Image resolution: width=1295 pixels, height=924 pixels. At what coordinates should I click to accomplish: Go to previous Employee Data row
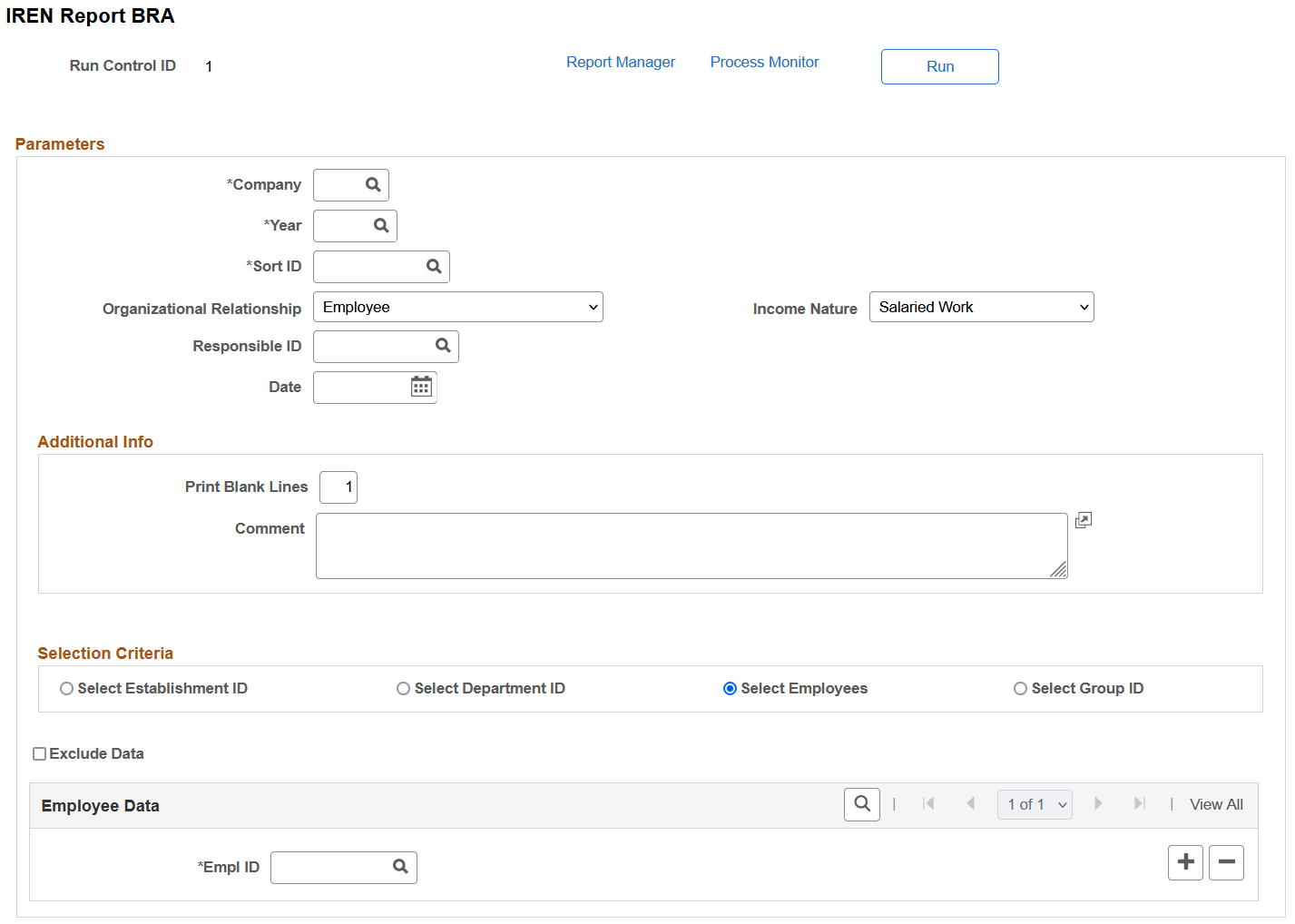pyautogui.click(x=971, y=804)
